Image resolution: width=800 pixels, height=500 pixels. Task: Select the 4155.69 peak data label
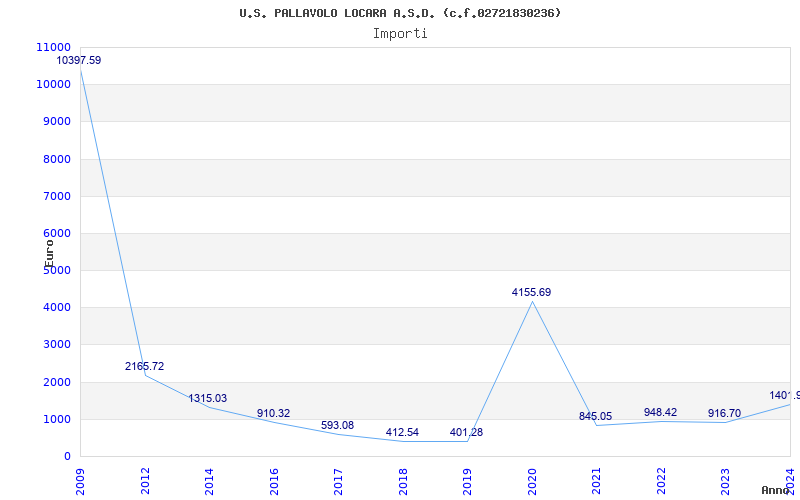532,292
